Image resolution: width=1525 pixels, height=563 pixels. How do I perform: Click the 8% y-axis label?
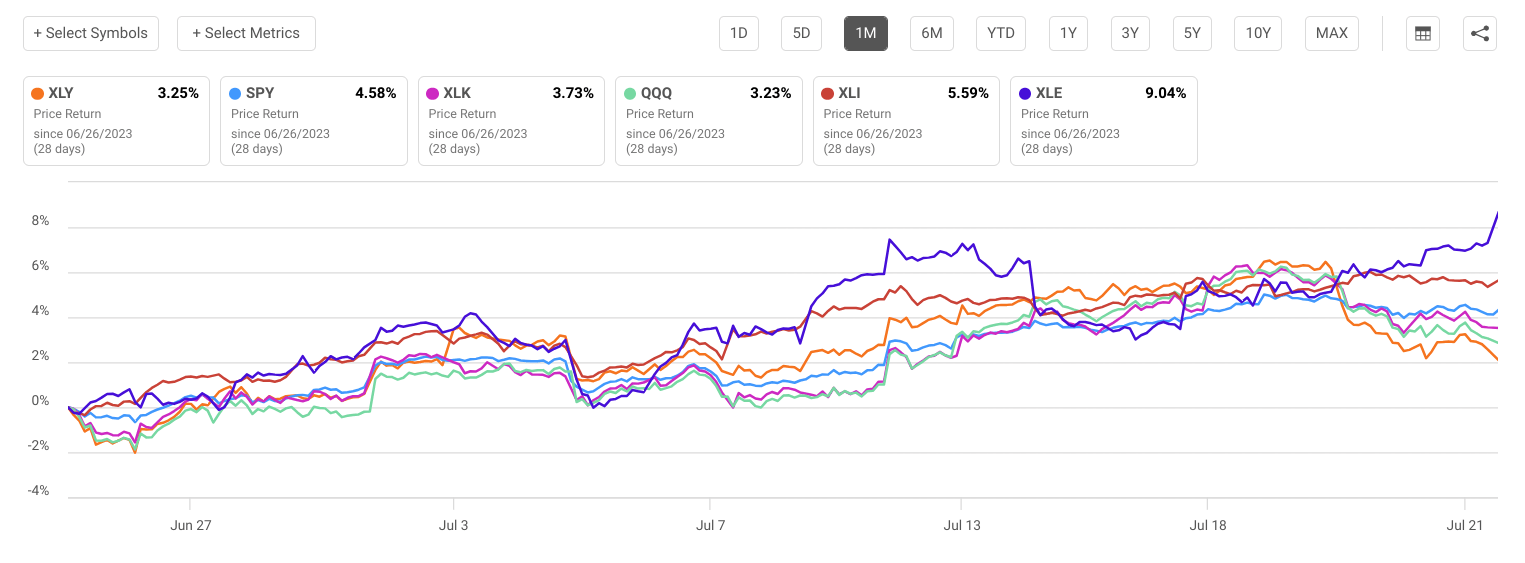(40, 221)
